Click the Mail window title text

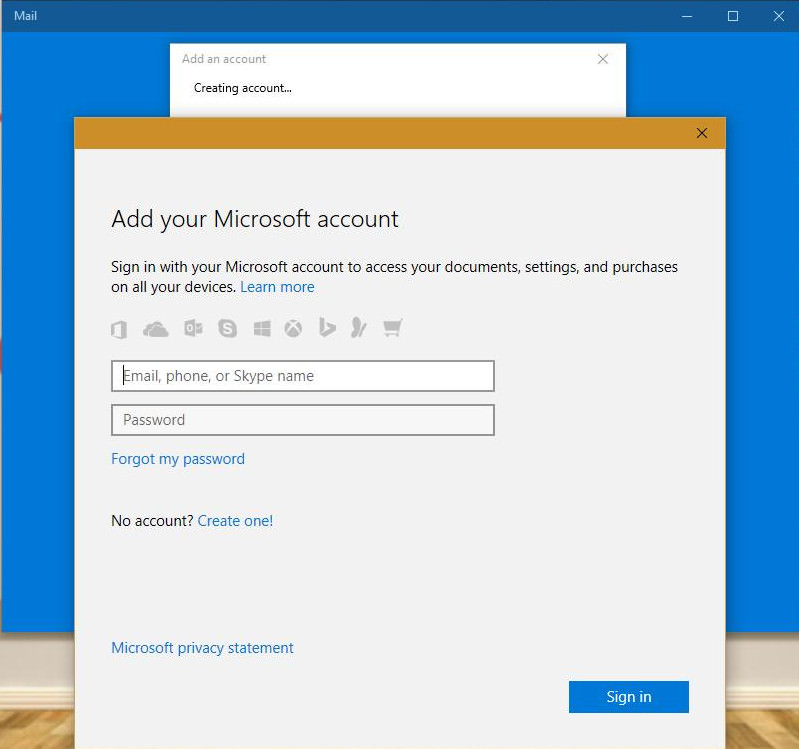25,16
